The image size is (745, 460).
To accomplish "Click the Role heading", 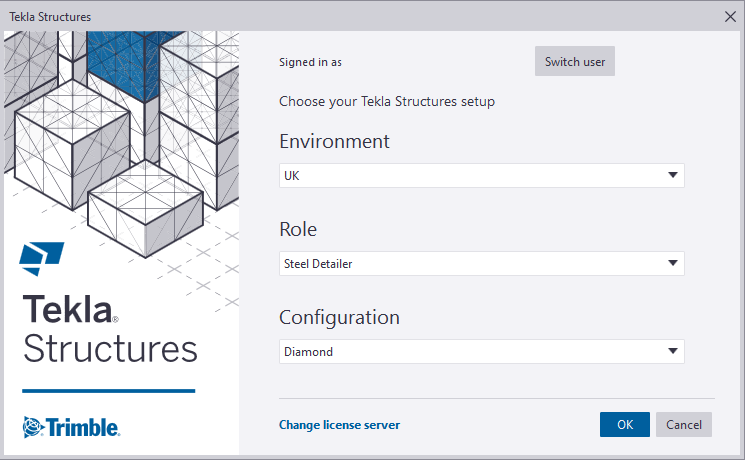I will point(298,230).
